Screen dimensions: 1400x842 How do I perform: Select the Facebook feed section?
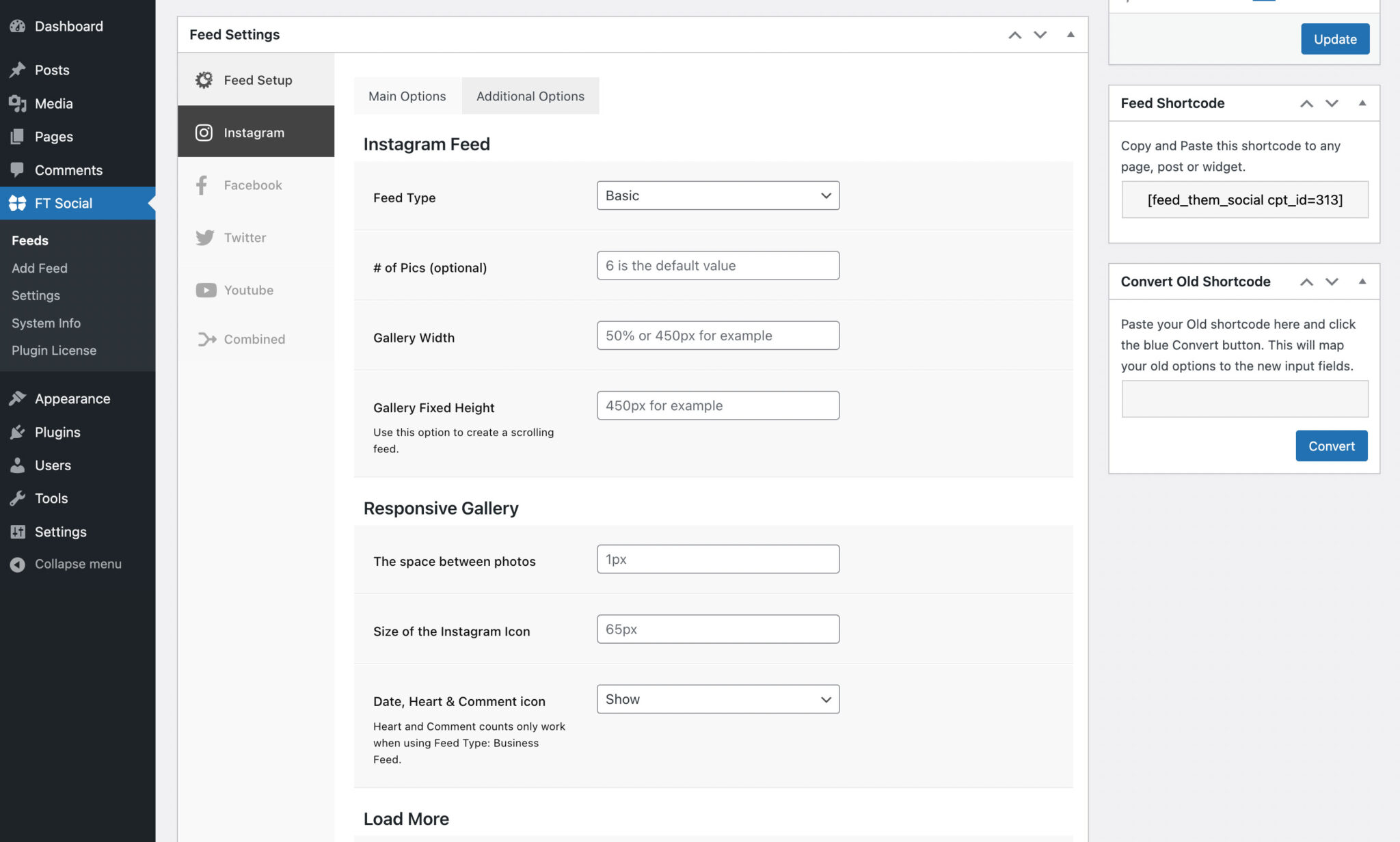(256, 185)
